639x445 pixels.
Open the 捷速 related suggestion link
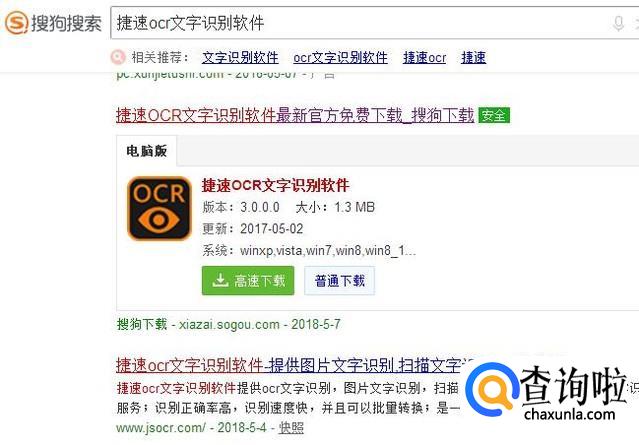(474, 57)
